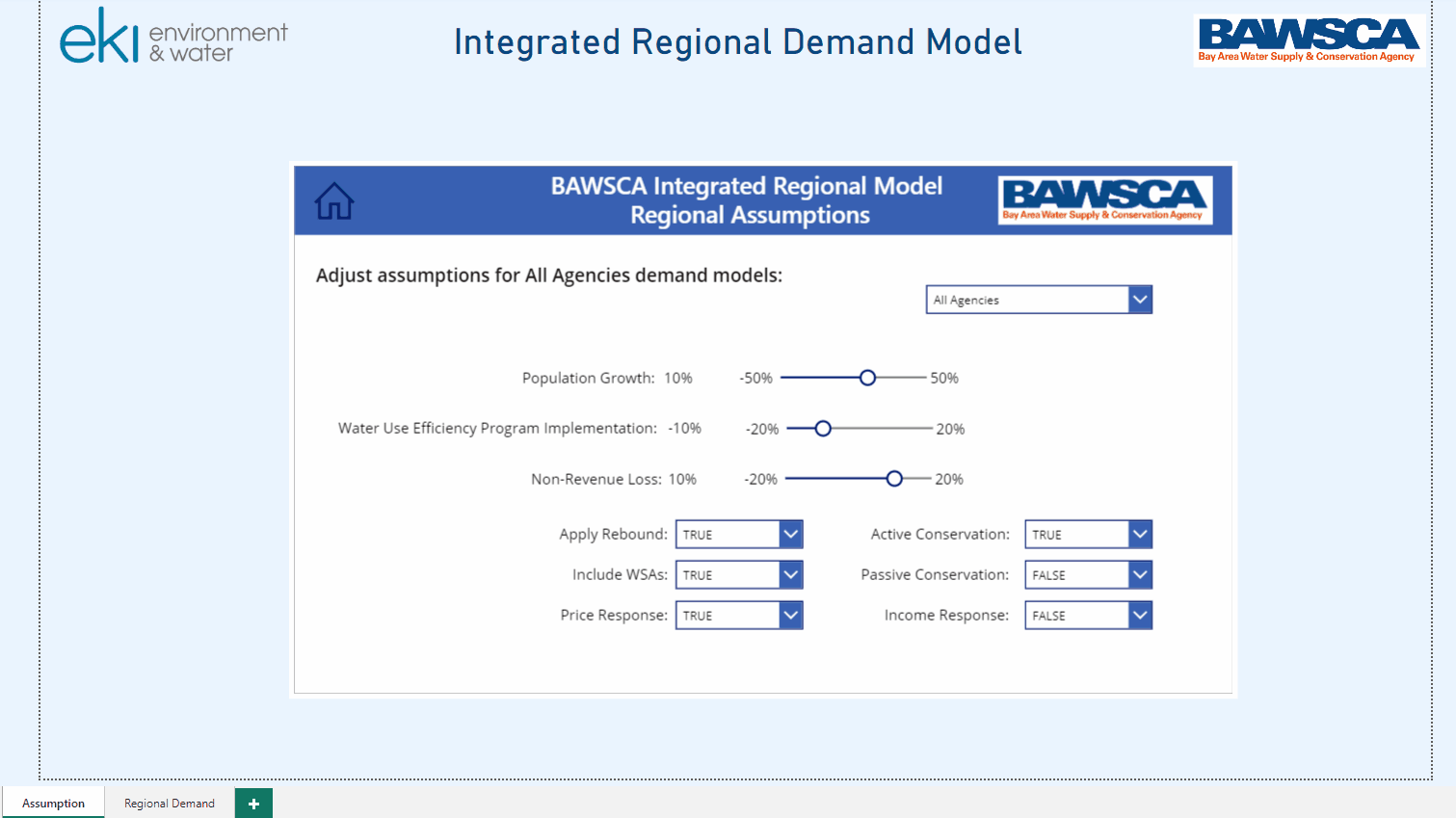The width and height of the screenshot is (1456, 818).
Task: Click the Regional Assumptions header title
Action: (750, 215)
